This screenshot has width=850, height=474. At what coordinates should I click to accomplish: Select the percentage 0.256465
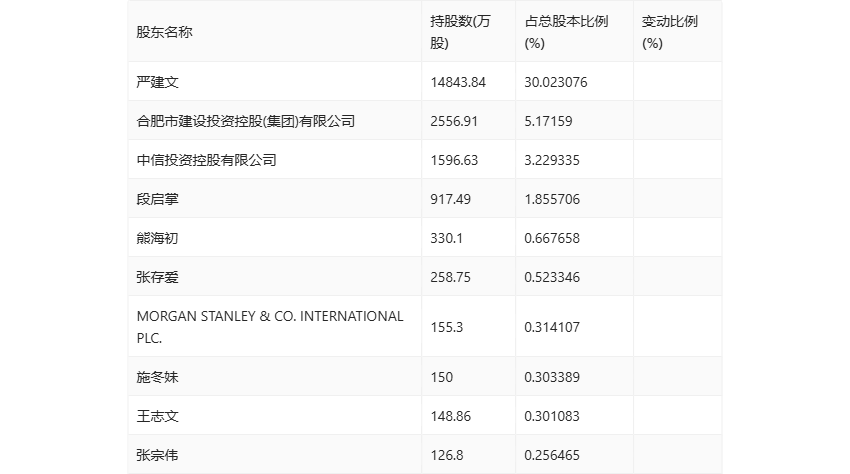(552, 455)
